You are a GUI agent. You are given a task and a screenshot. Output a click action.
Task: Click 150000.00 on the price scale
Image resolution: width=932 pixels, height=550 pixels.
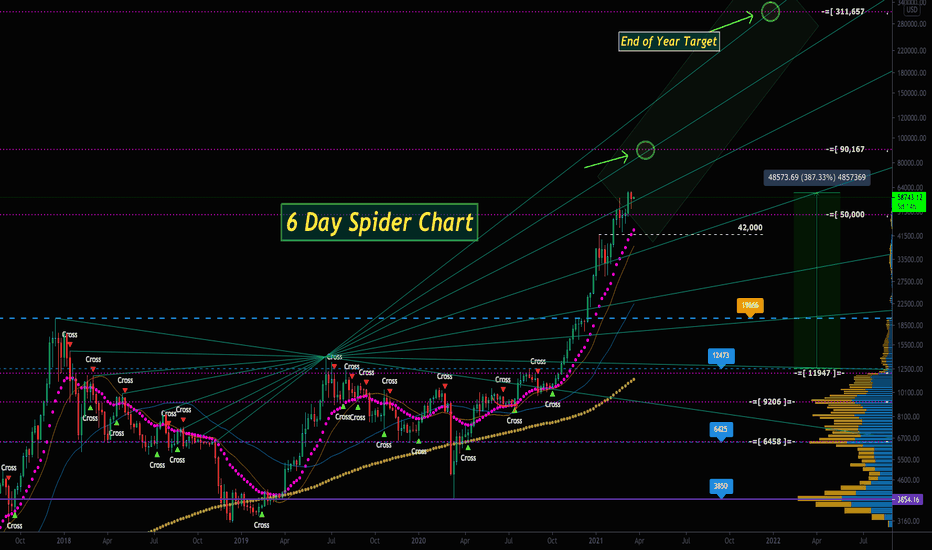point(911,93)
